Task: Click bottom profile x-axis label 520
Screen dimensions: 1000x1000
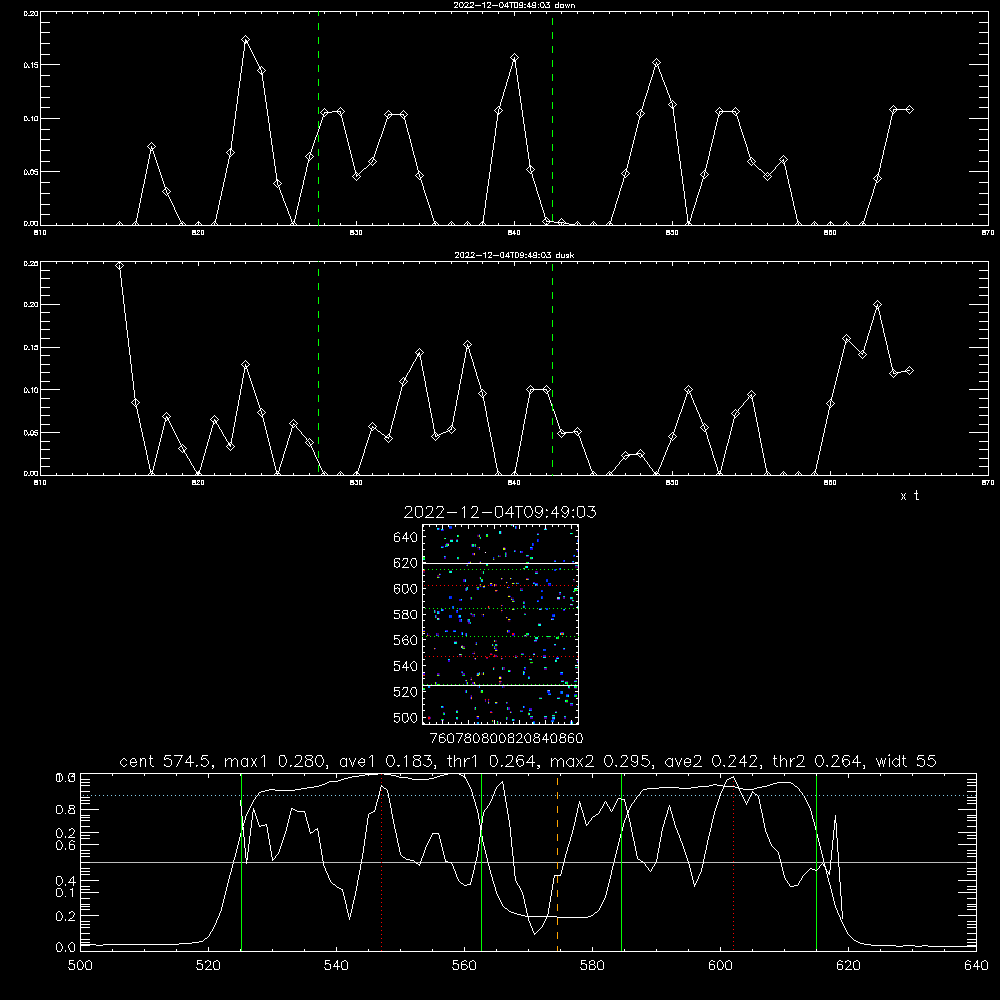Action: click(x=208, y=965)
